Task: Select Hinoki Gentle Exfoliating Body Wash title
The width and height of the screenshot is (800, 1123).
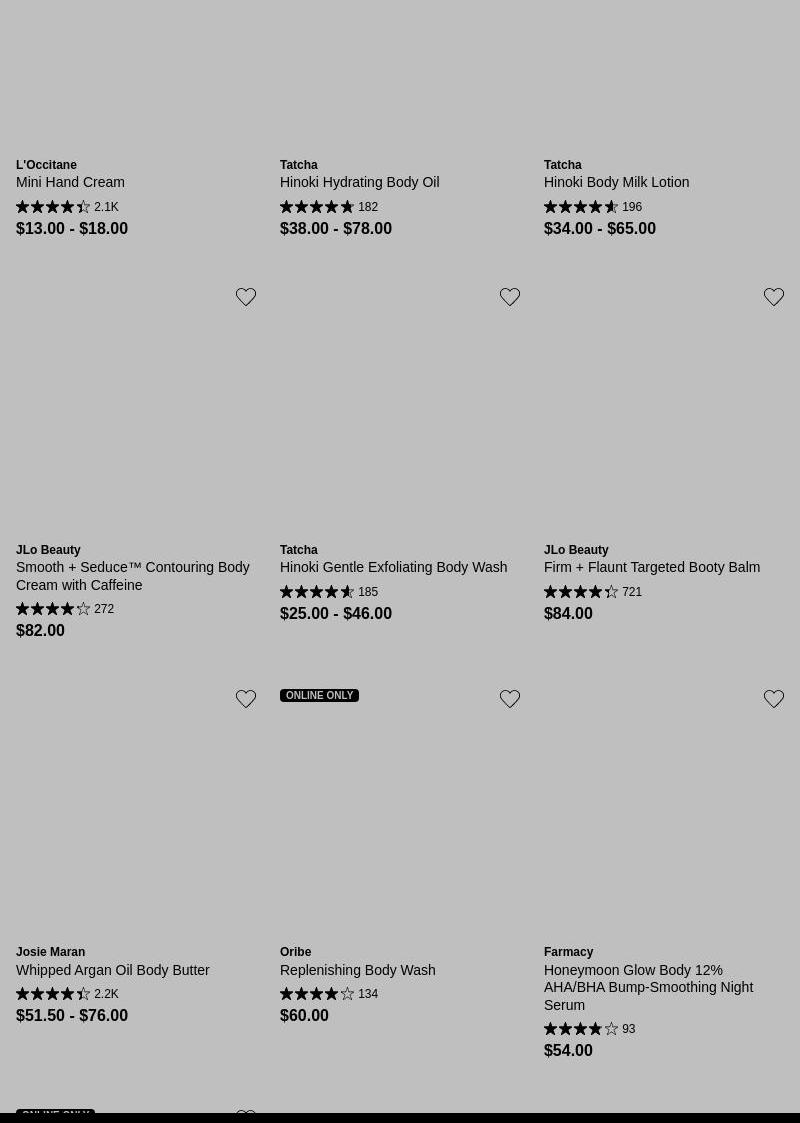Action: pos(393,567)
